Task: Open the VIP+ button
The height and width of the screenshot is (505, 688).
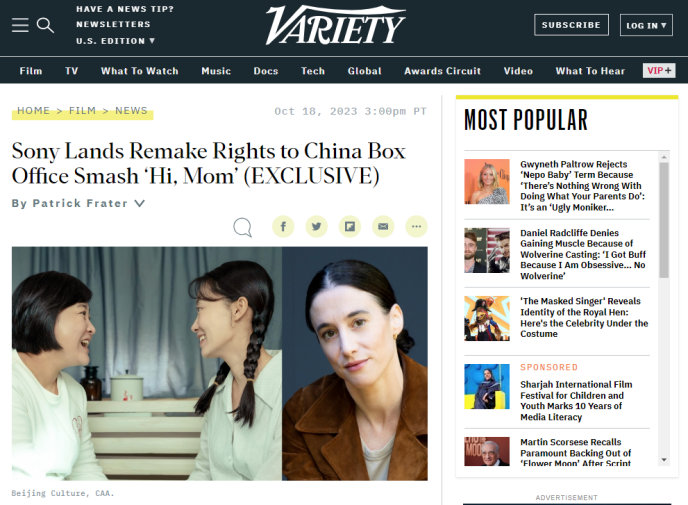Action: (659, 71)
